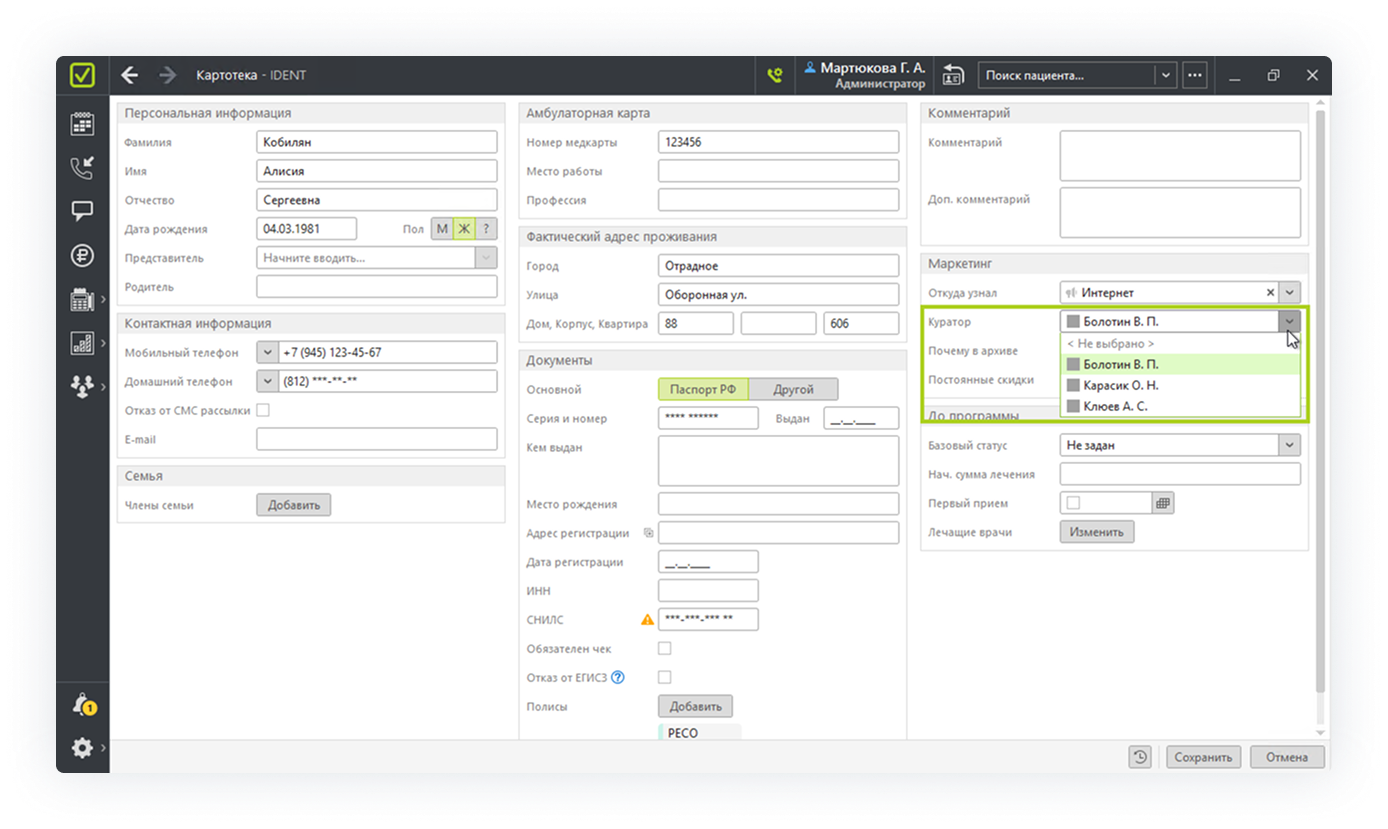The height and width of the screenshot is (829, 1388).
Task: Select gender М toggle
Action: [x=442, y=229]
